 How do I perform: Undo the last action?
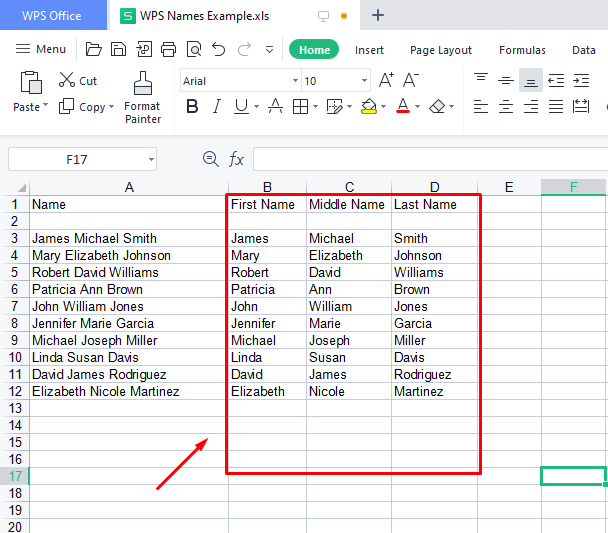[x=219, y=50]
